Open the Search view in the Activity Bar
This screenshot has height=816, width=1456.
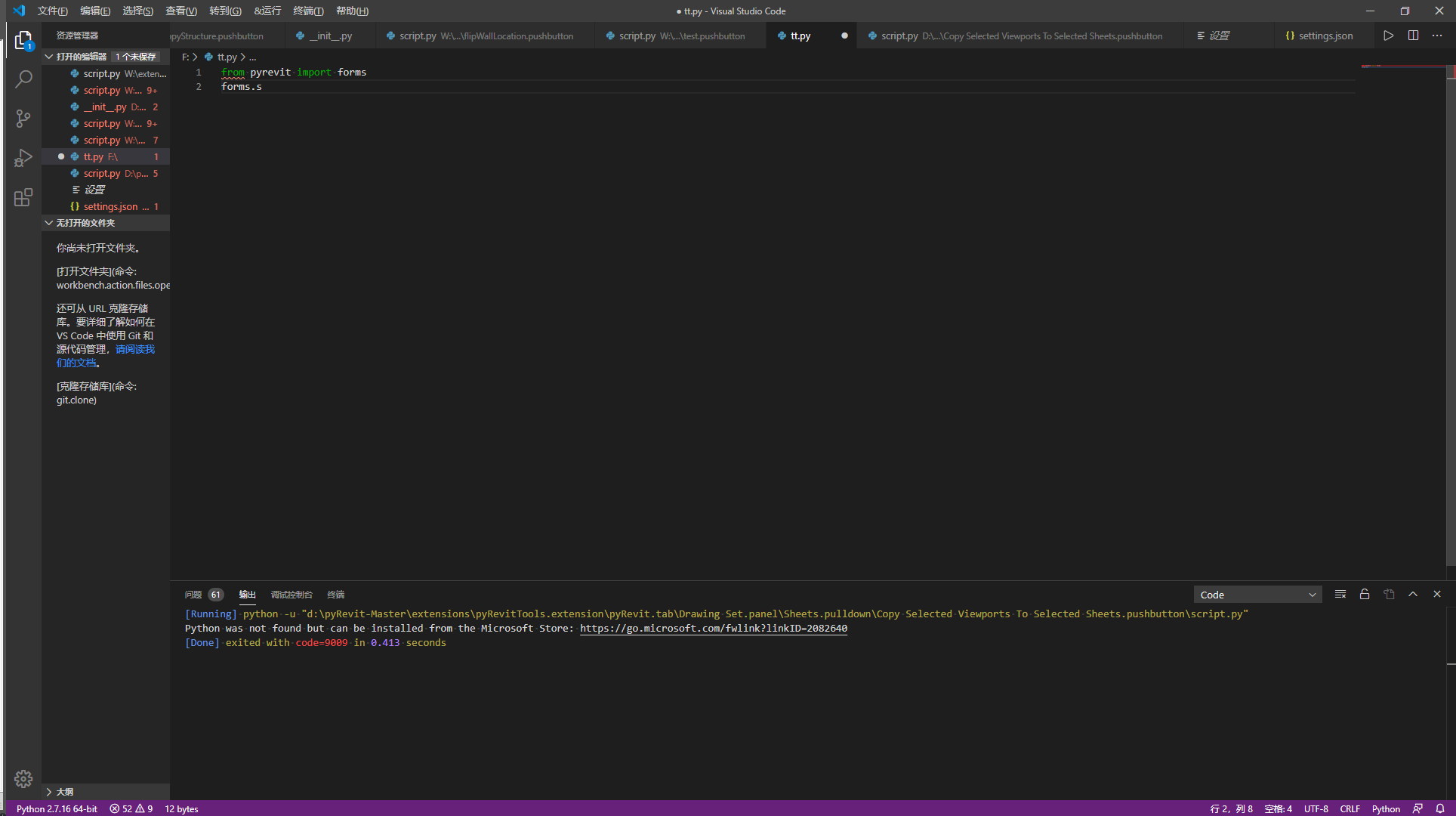pyautogui.click(x=23, y=79)
